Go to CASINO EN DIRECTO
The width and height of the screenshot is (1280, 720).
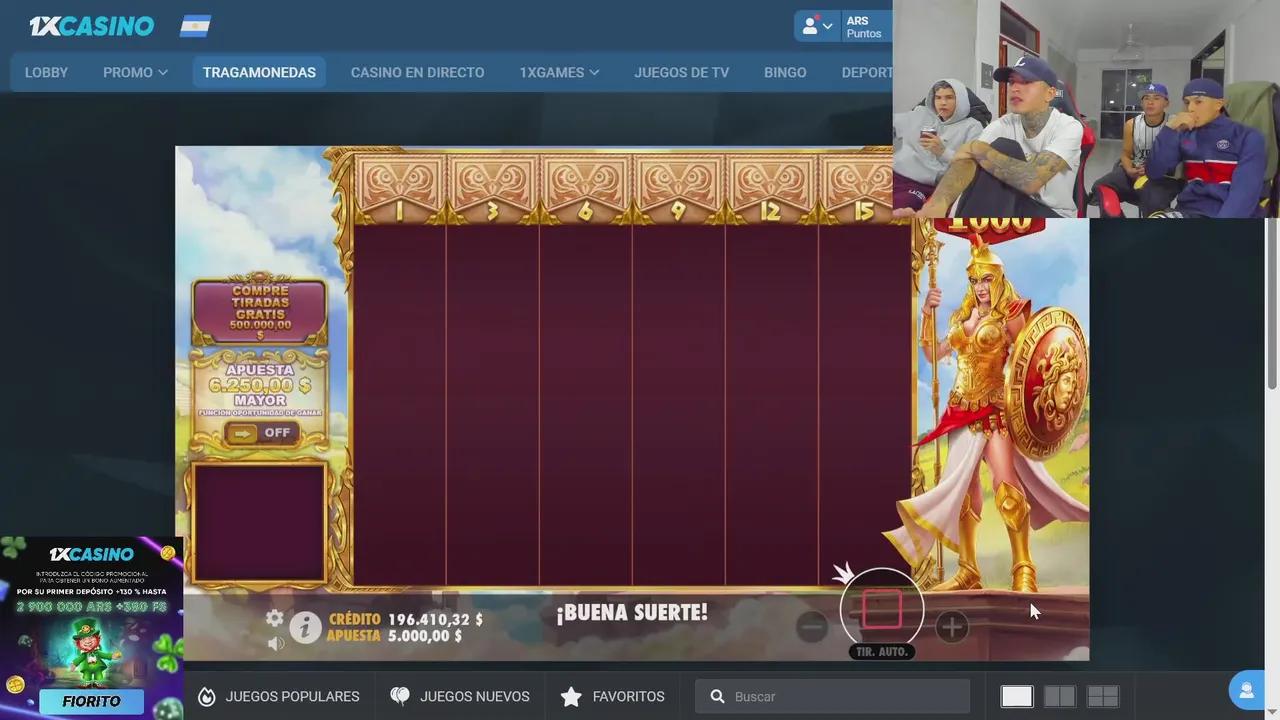[417, 72]
